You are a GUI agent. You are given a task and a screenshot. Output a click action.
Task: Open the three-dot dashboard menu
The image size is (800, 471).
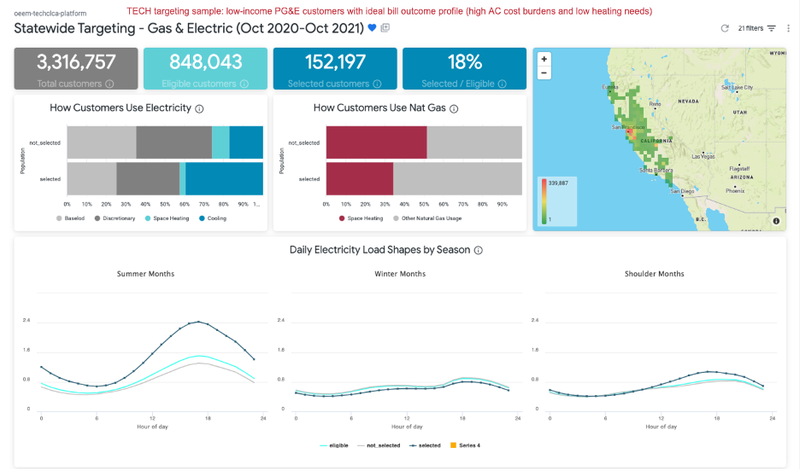pos(788,28)
